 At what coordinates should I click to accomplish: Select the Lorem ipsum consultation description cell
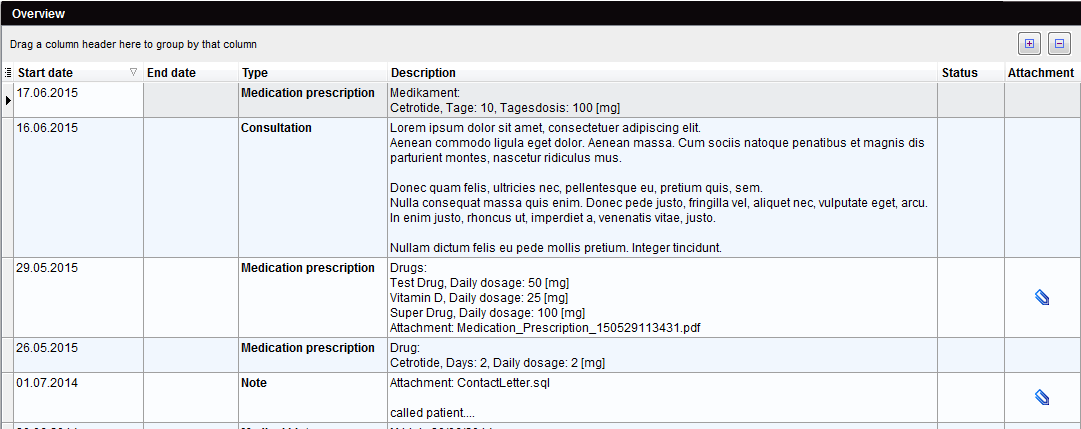663,188
